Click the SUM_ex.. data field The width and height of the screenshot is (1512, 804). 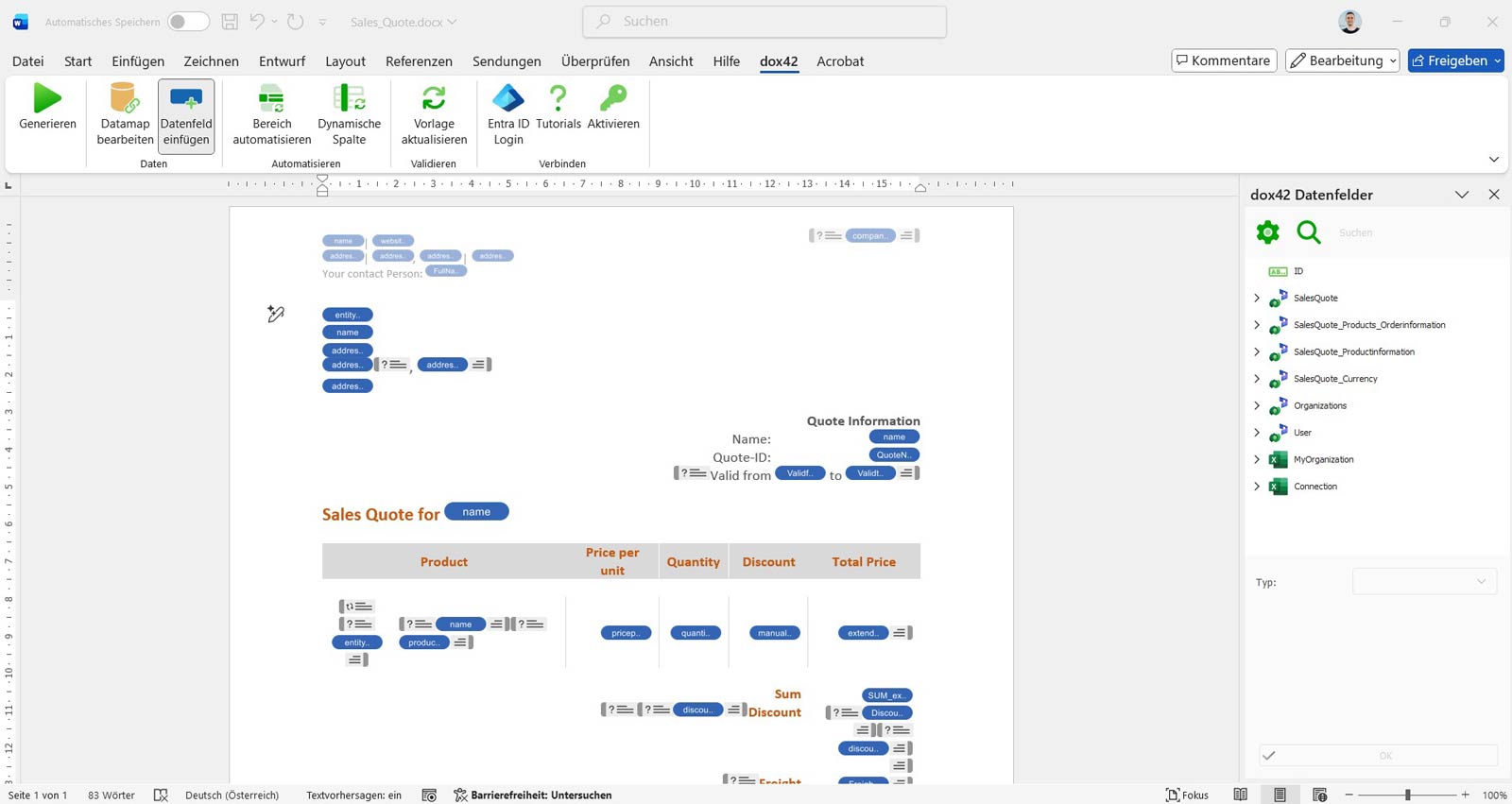(886, 695)
